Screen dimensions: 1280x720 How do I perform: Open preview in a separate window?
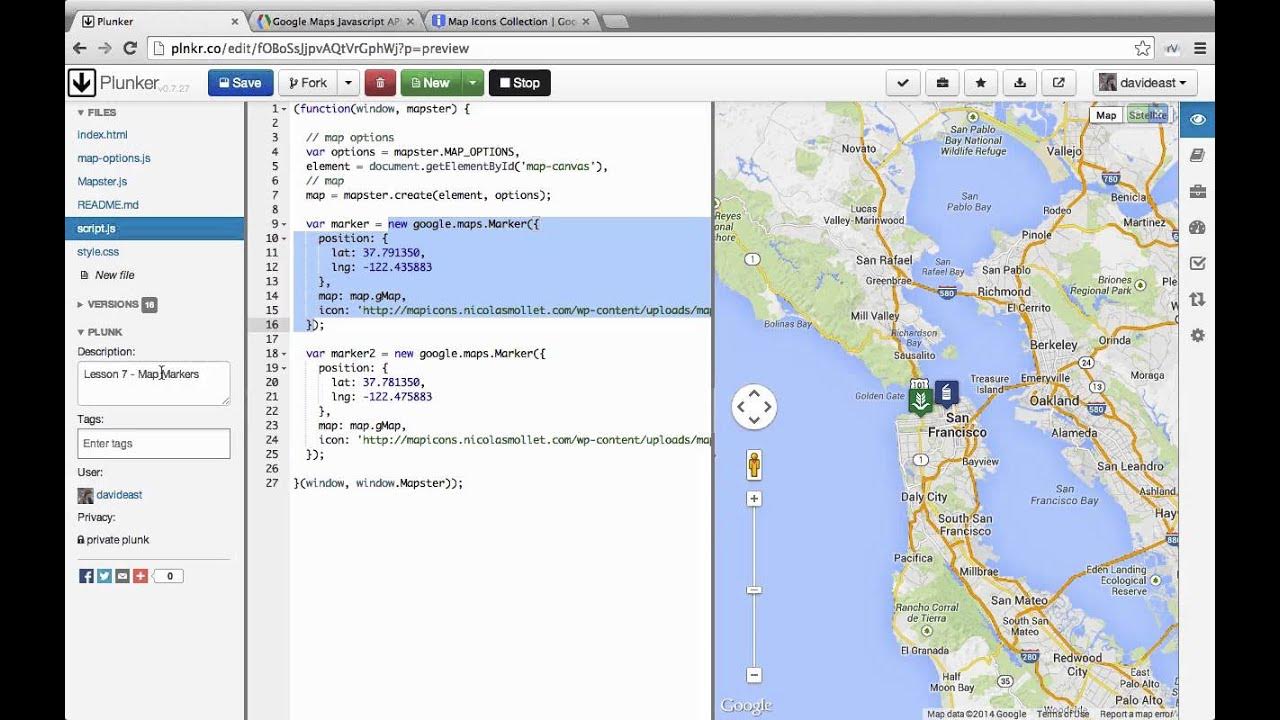pos(1058,83)
